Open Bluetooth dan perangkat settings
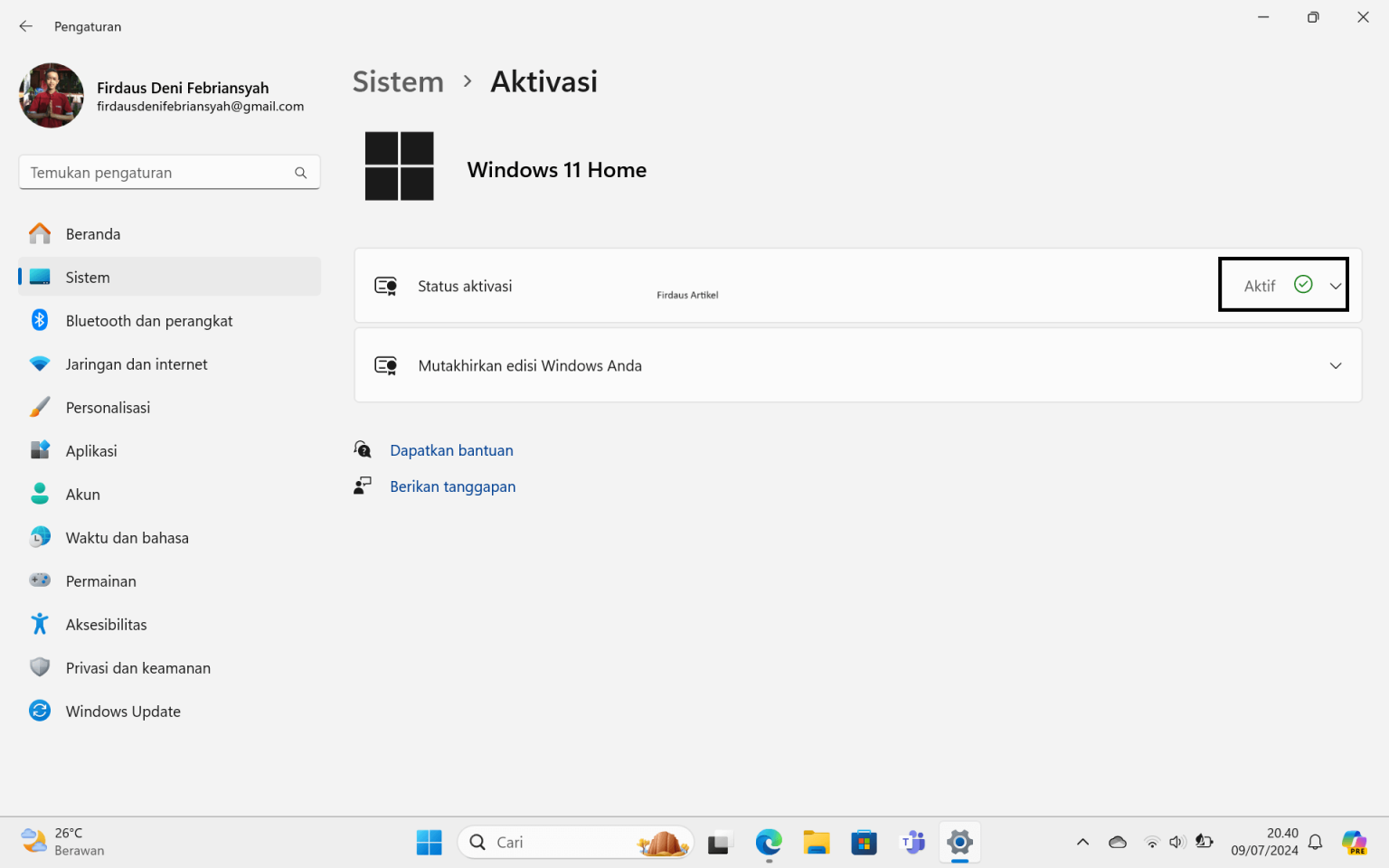1389x868 pixels. [x=148, y=320]
